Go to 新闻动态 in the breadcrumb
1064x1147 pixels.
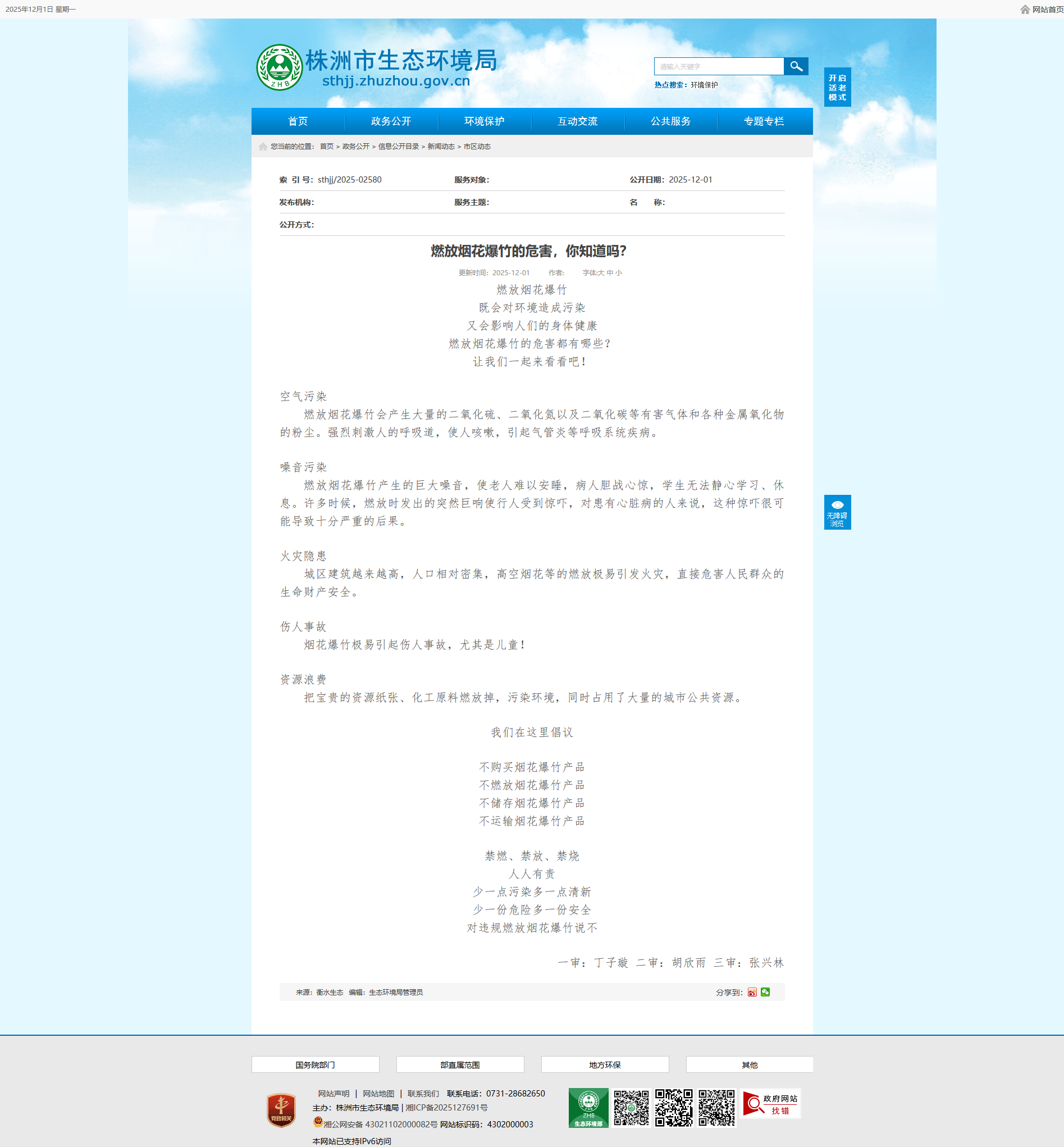tap(440, 147)
